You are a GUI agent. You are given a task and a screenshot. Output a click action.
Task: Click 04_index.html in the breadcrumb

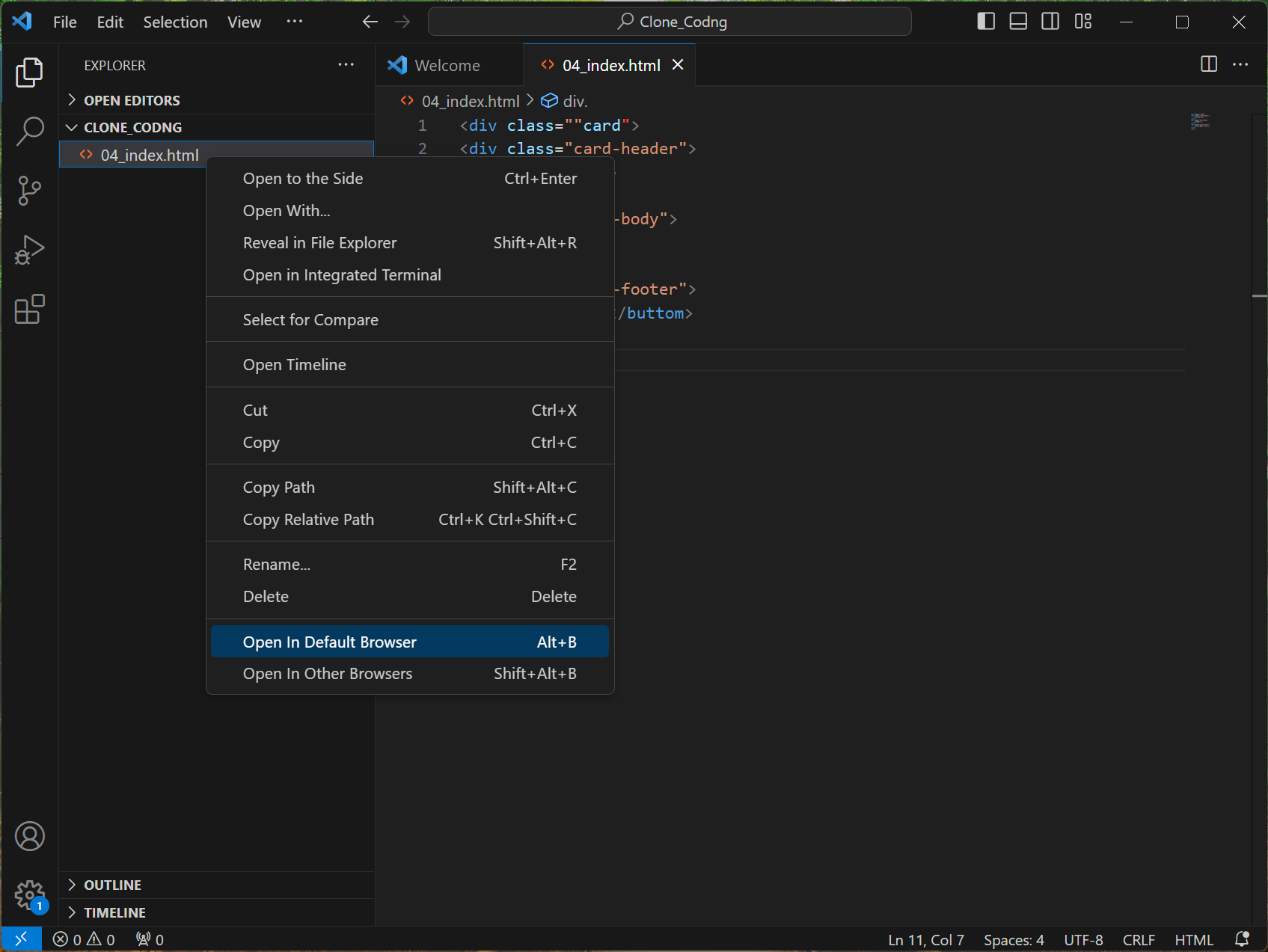coord(470,101)
